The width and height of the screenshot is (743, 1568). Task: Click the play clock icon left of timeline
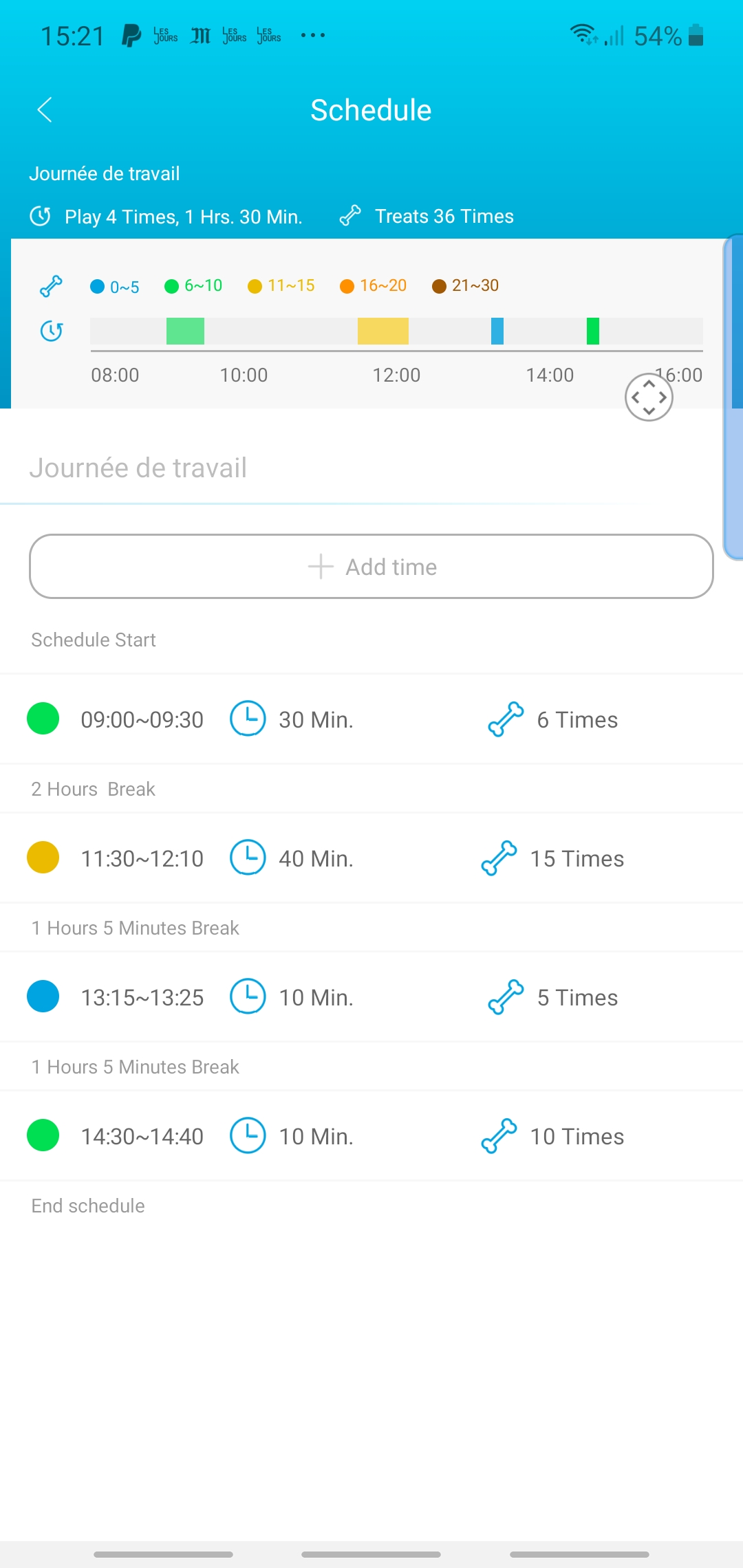[52, 331]
